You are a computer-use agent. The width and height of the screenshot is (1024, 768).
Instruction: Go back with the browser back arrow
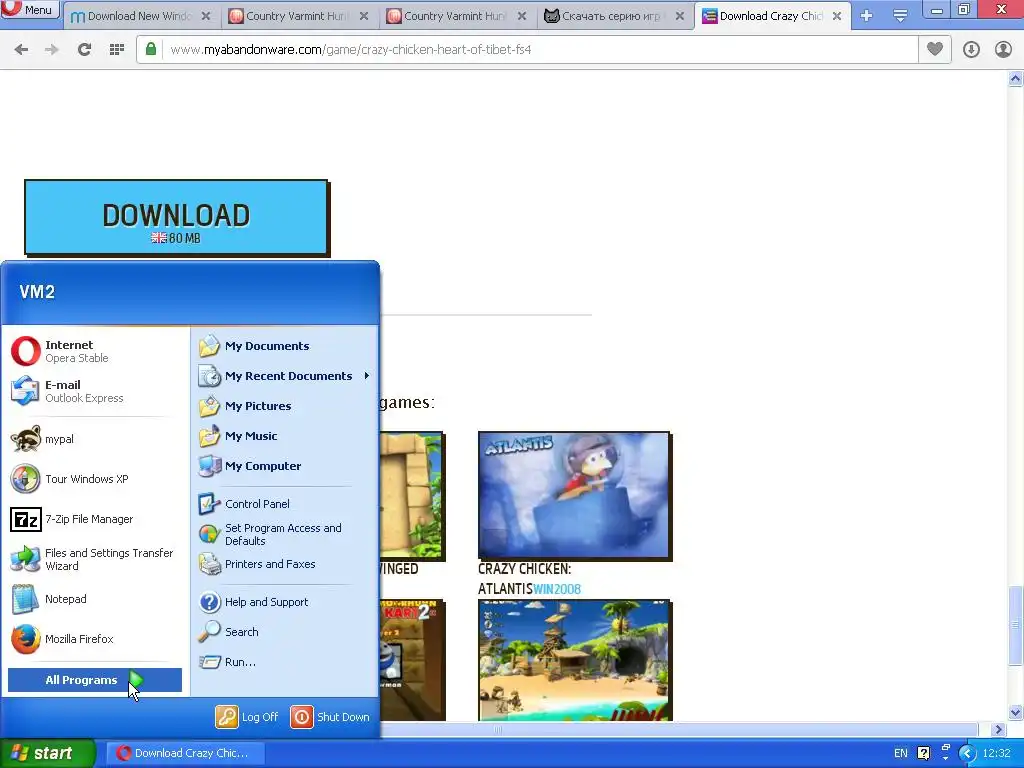tap(21, 50)
